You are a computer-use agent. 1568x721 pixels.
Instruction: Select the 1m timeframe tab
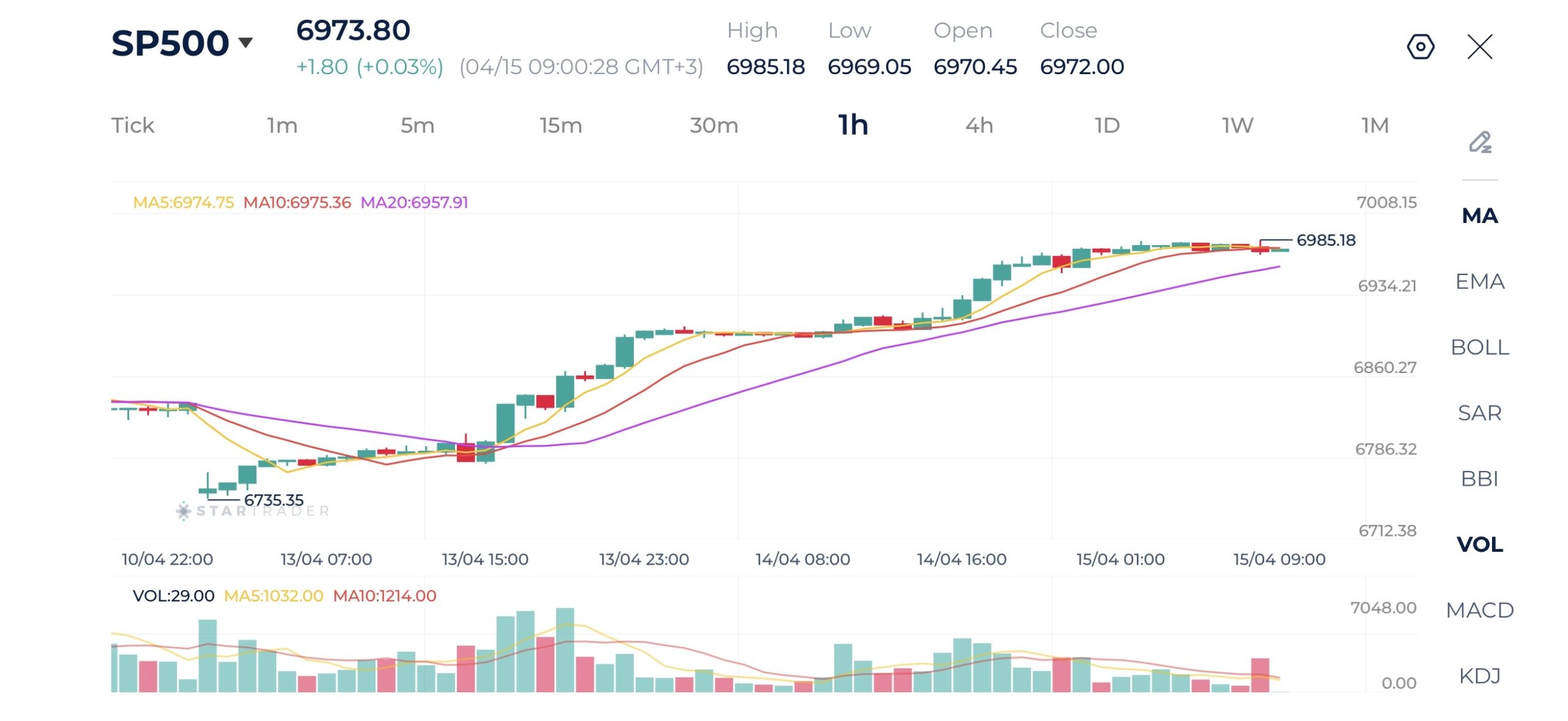tap(282, 126)
